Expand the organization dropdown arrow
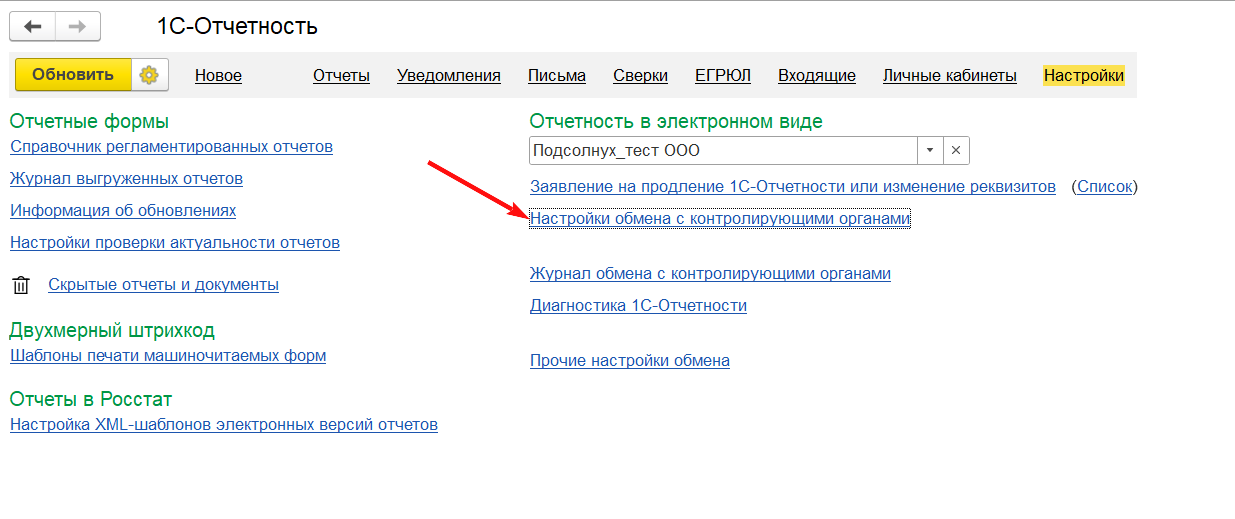Image resolution: width=1235 pixels, height=519 pixels. (x=930, y=150)
